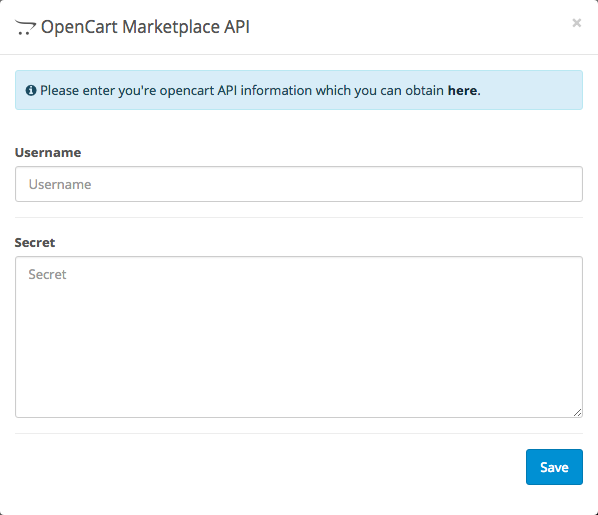Image resolution: width=598 pixels, height=515 pixels.
Task: Click the 'Secret' field label
Action: (x=35, y=242)
